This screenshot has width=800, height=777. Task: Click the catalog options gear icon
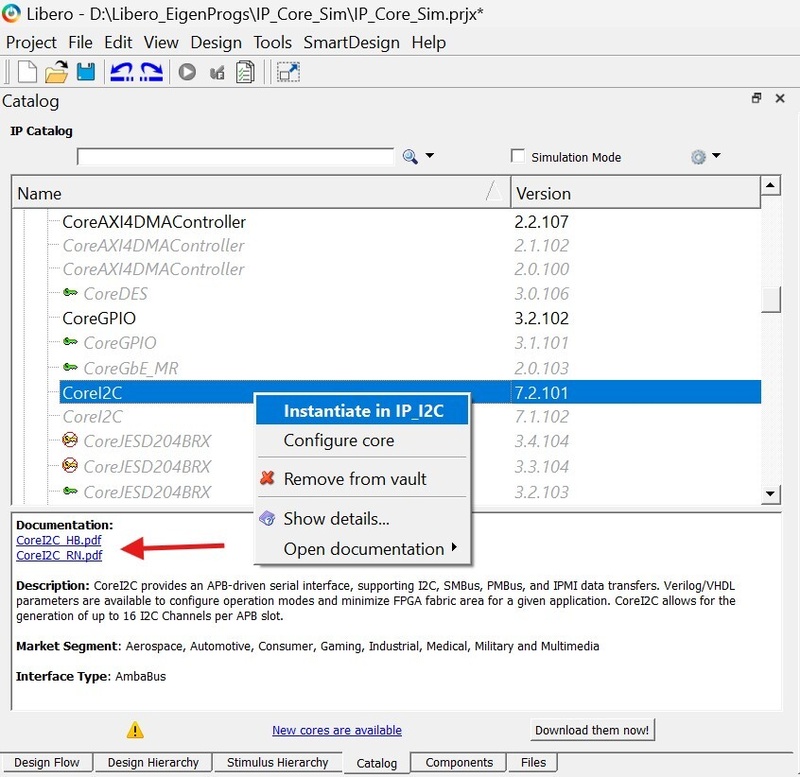(698, 157)
